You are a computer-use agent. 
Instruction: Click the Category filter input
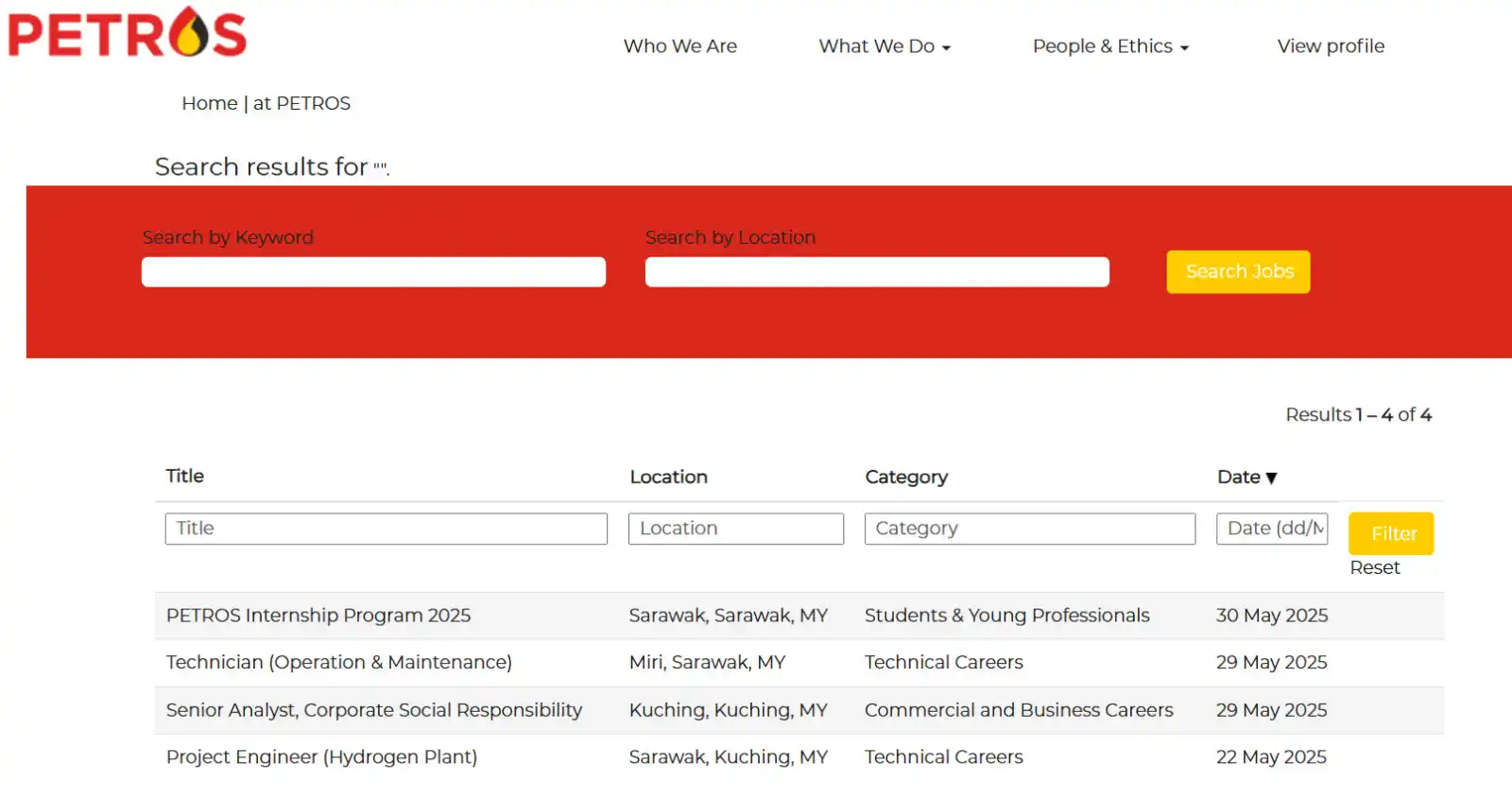1029,529
